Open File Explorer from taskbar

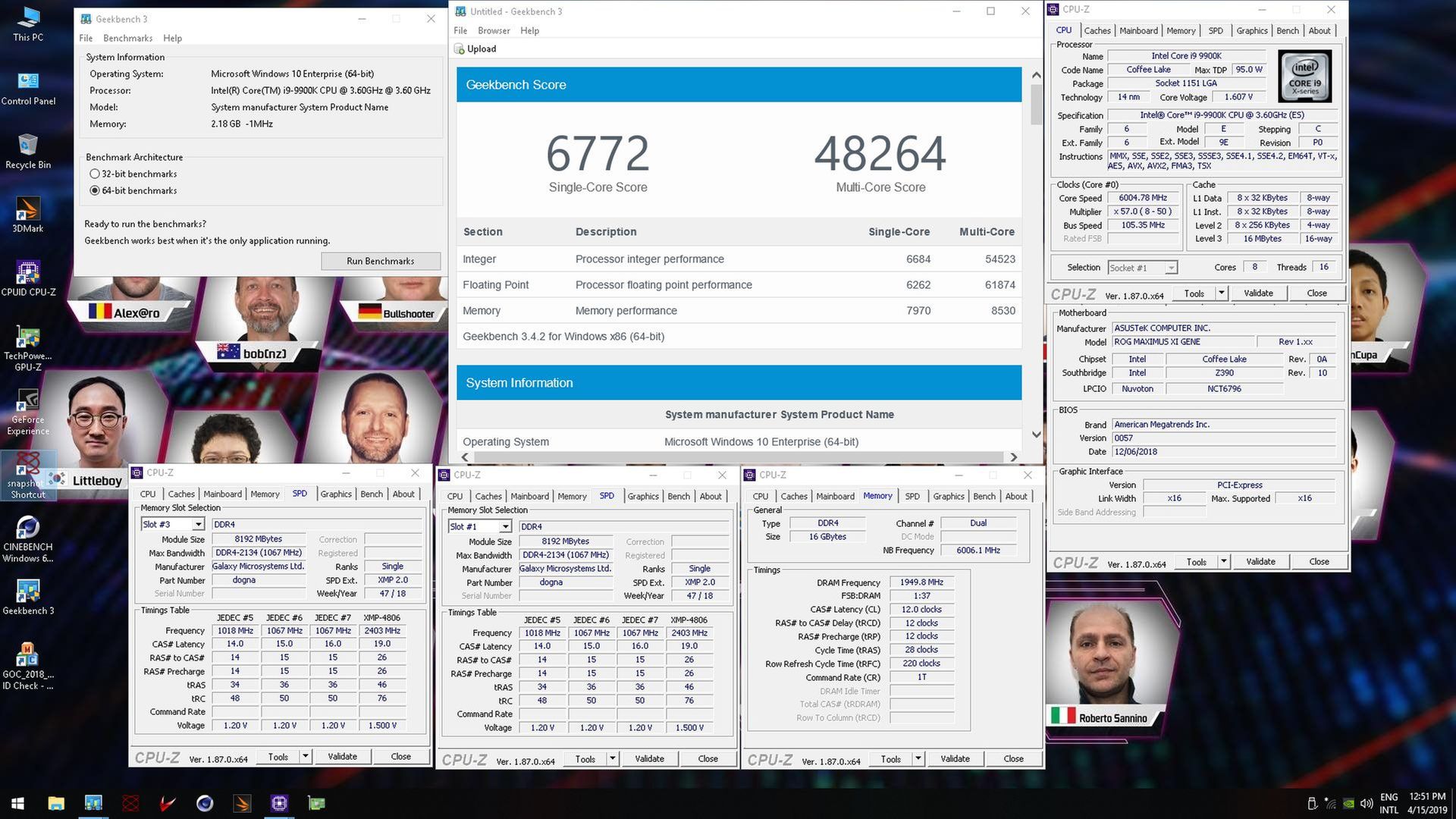click(x=56, y=803)
